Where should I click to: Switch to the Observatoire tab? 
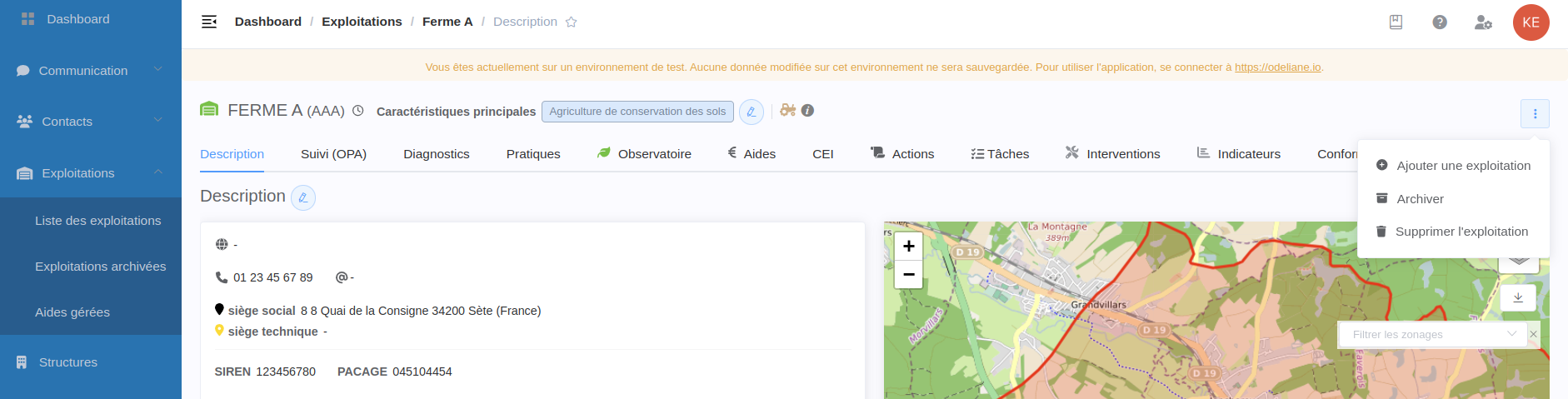pyautogui.click(x=644, y=154)
